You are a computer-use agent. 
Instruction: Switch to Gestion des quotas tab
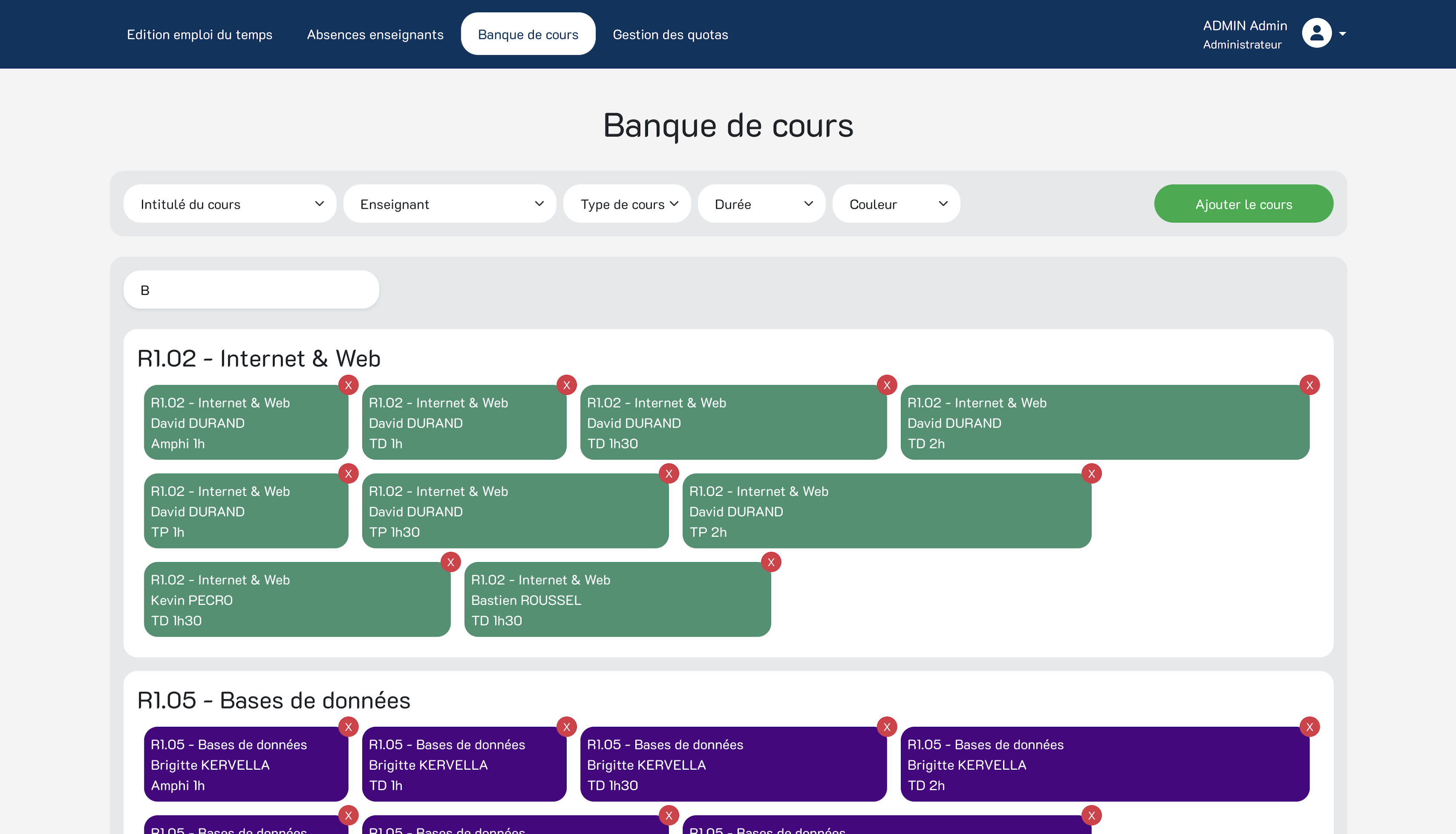671,34
